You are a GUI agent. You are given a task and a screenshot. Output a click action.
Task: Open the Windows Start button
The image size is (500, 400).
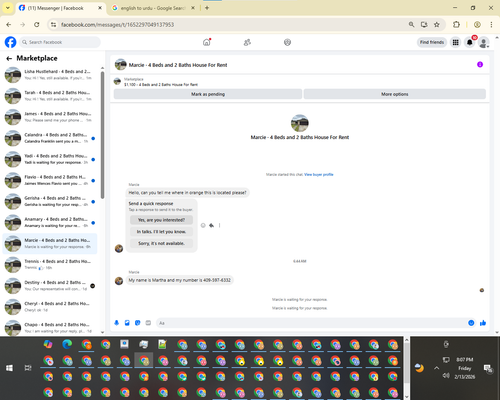click(x=9, y=368)
